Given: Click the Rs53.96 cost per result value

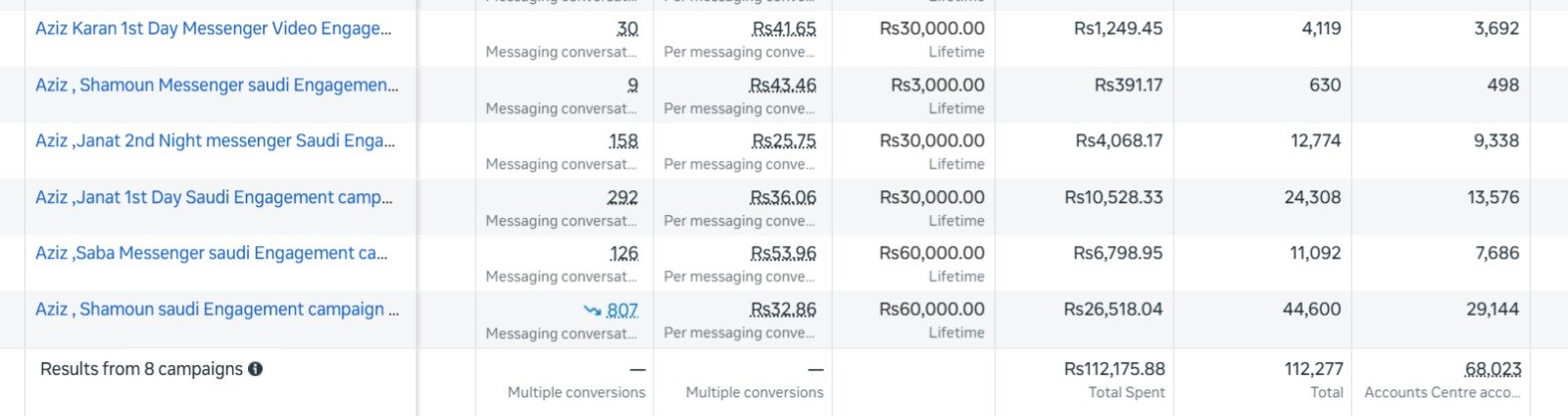Looking at the screenshot, I should [x=783, y=253].
